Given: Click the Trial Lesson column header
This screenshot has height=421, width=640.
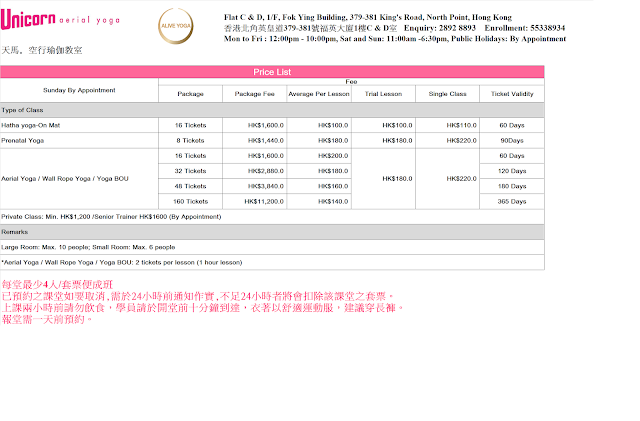Looking at the screenshot, I should tap(383, 94).
